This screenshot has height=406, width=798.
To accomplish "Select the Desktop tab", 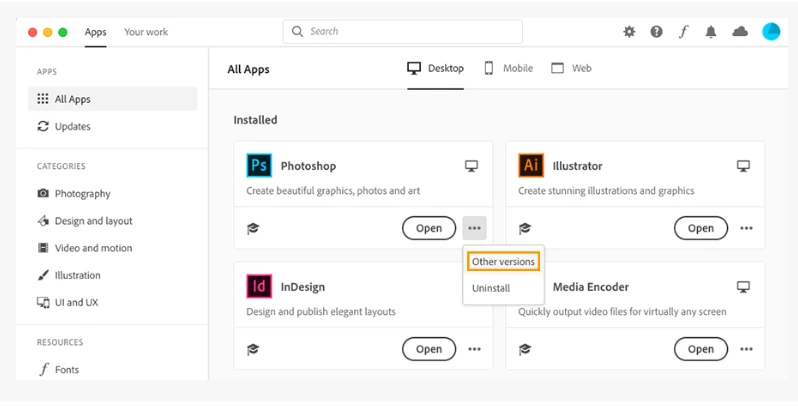I will [436, 68].
